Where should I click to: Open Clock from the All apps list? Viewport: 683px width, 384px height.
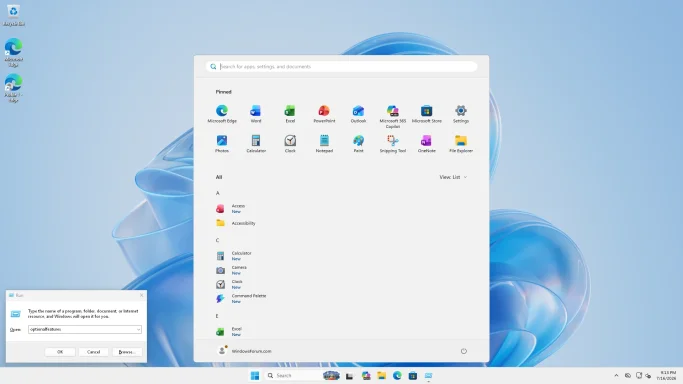(x=230, y=284)
